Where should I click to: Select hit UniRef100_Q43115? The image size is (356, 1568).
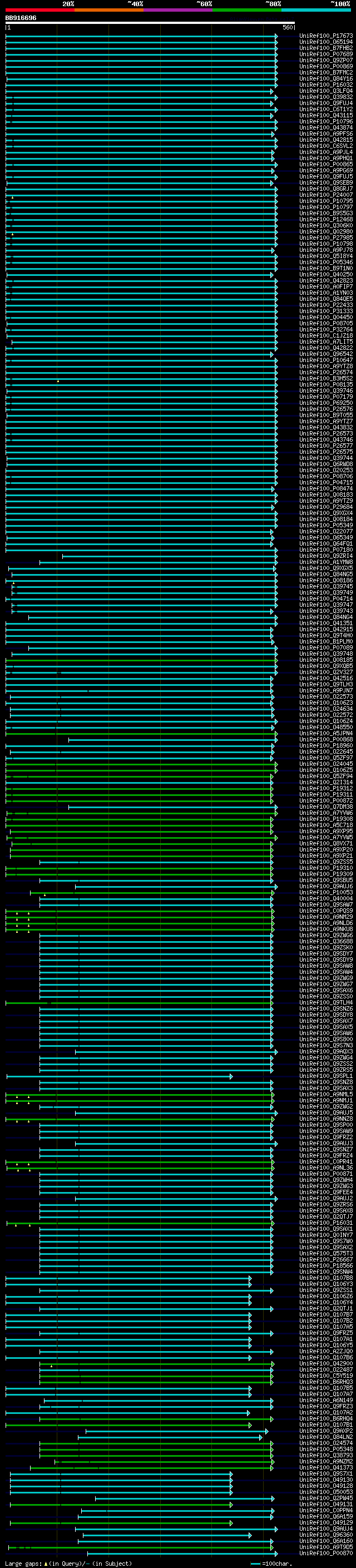(x=326, y=116)
